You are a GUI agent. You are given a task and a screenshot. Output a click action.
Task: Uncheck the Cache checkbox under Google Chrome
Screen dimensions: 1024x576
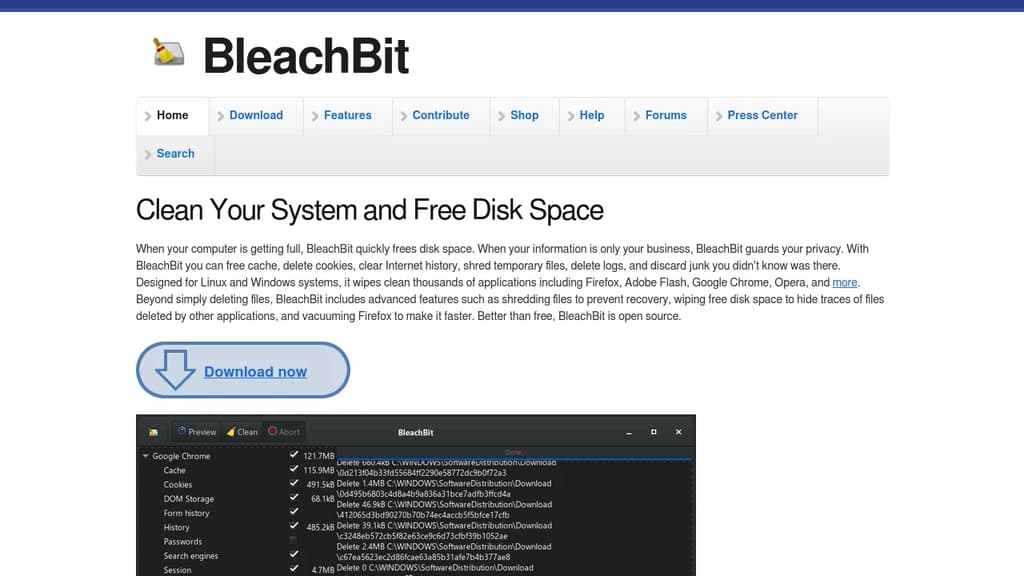point(294,470)
